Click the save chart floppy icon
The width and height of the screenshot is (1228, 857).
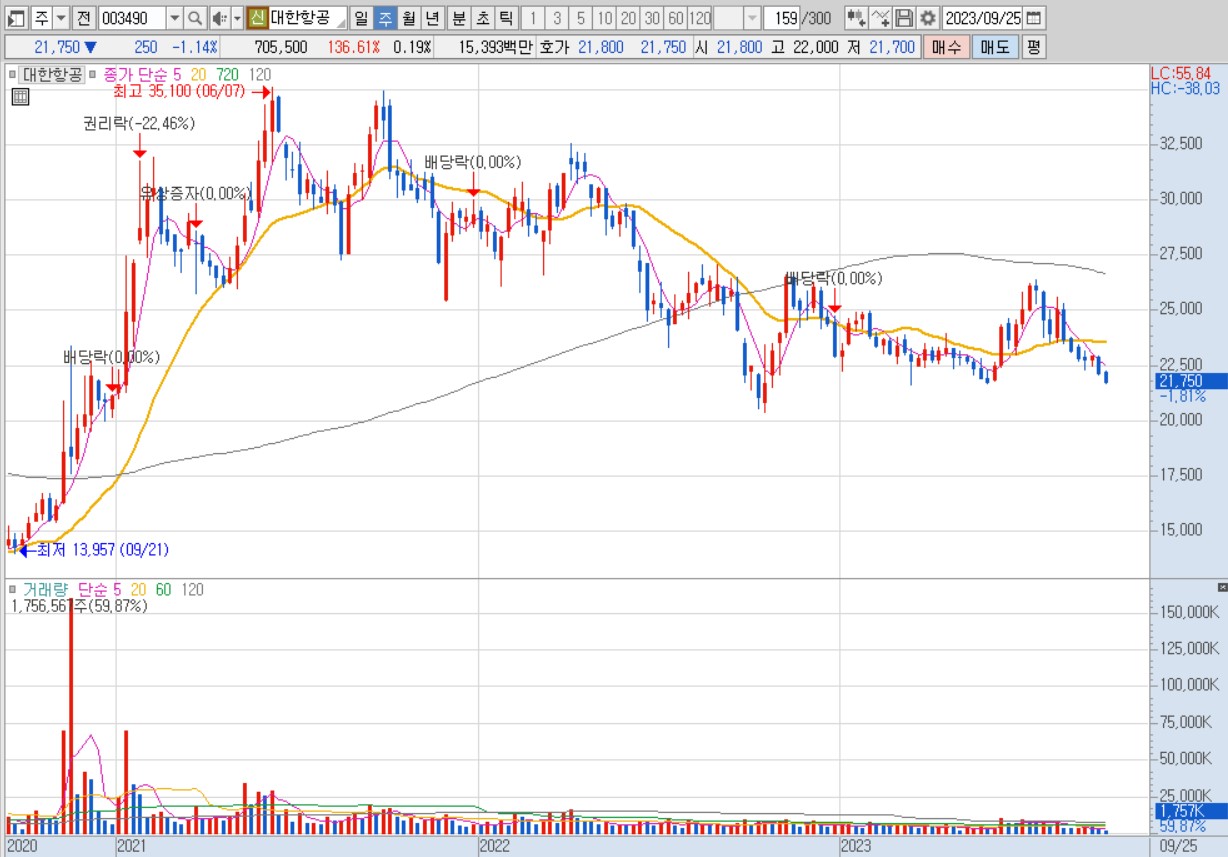coord(904,18)
